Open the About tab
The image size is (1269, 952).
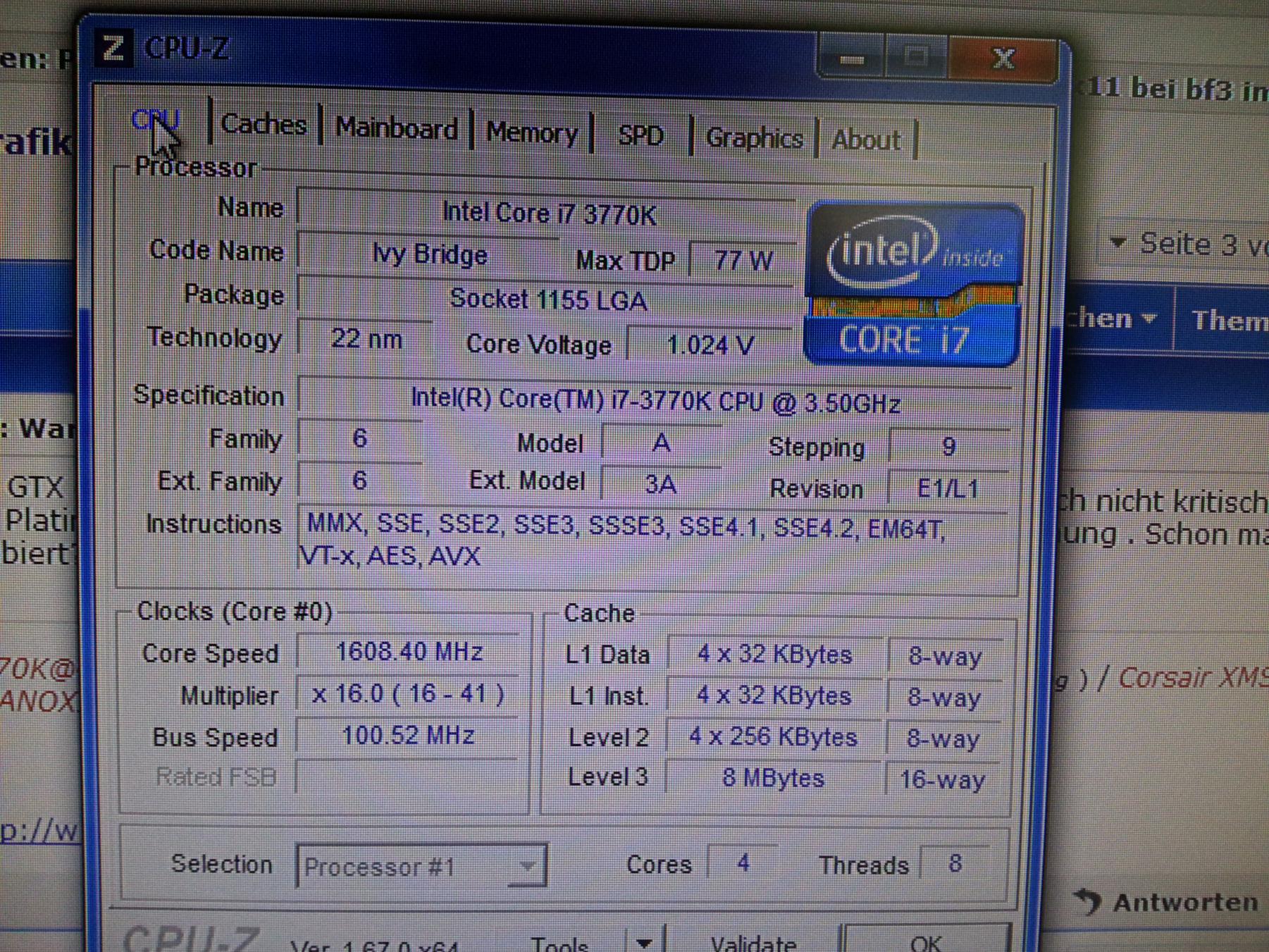866,140
